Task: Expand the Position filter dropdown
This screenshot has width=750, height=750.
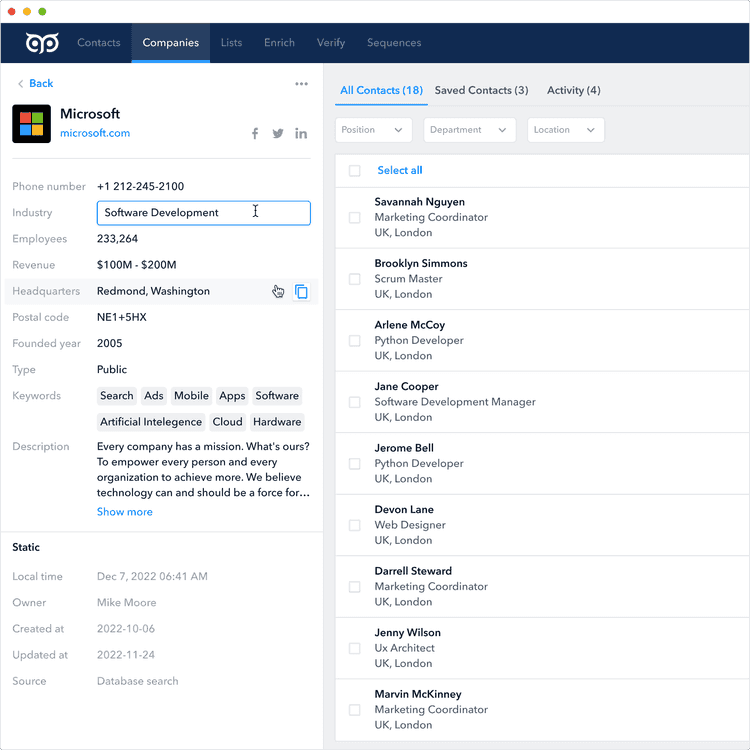Action: click(x=373, y=130)
